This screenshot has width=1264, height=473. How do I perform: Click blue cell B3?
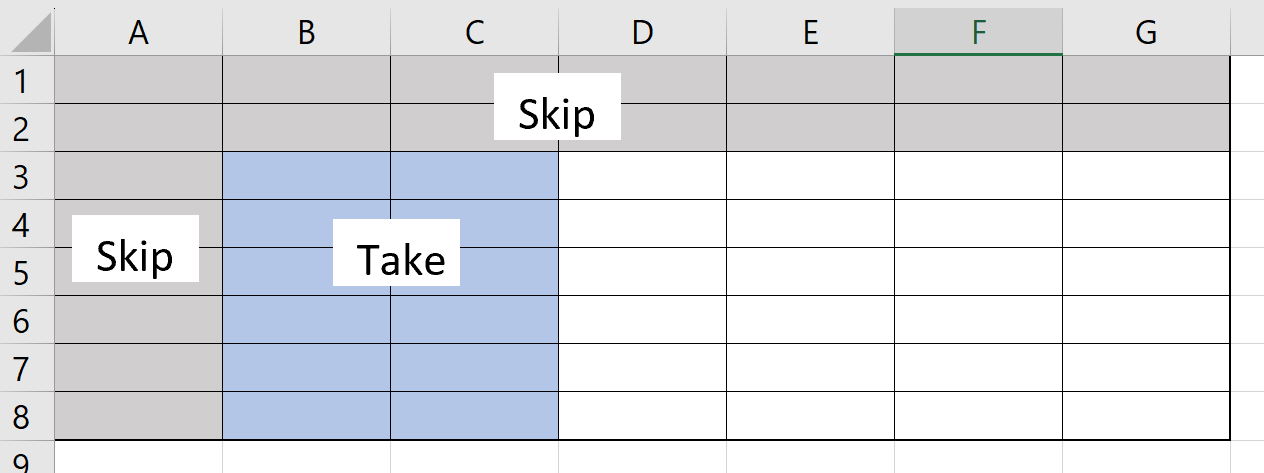[x=307, y=176]
